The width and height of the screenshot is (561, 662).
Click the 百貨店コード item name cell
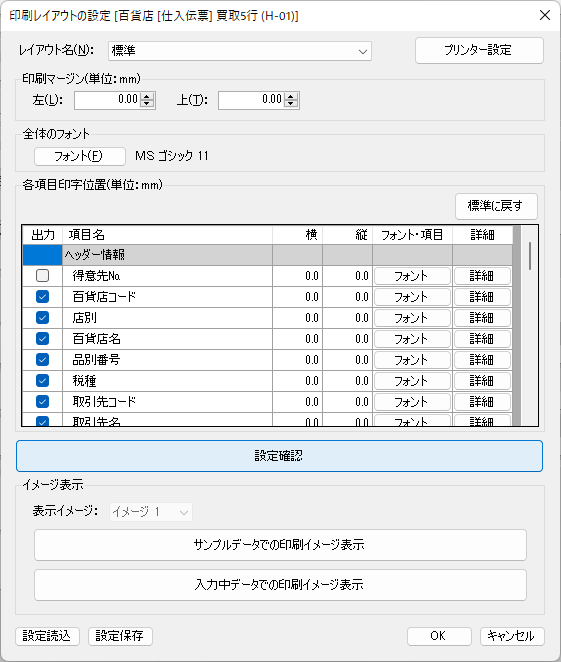168,297
